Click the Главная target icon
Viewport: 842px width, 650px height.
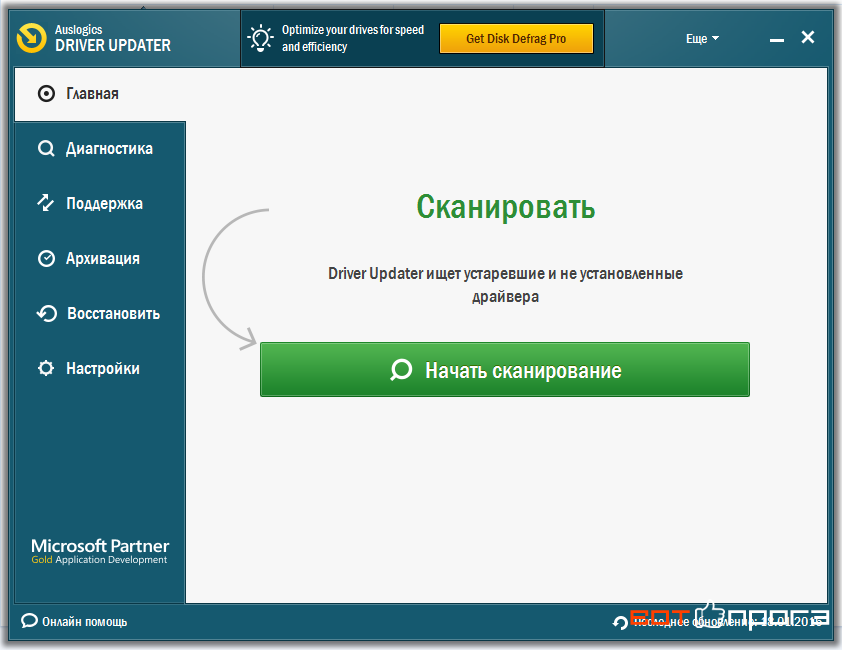pos(46,94)
